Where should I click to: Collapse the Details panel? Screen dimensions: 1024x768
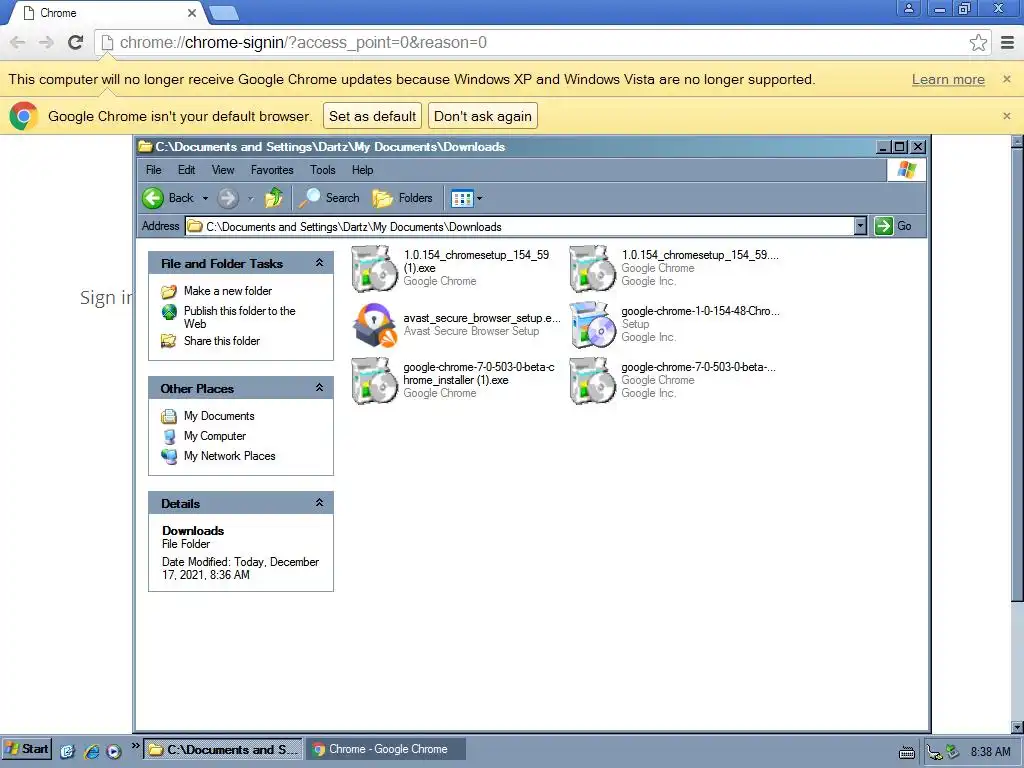319,502
